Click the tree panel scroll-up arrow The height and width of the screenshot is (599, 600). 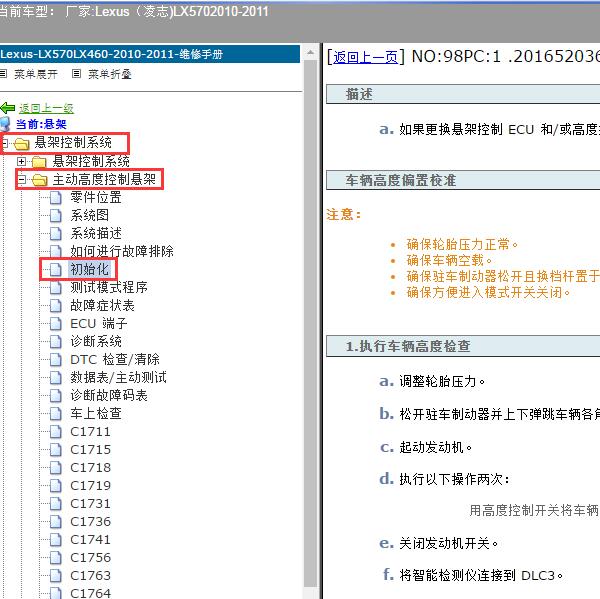click(x=311, y=52)
